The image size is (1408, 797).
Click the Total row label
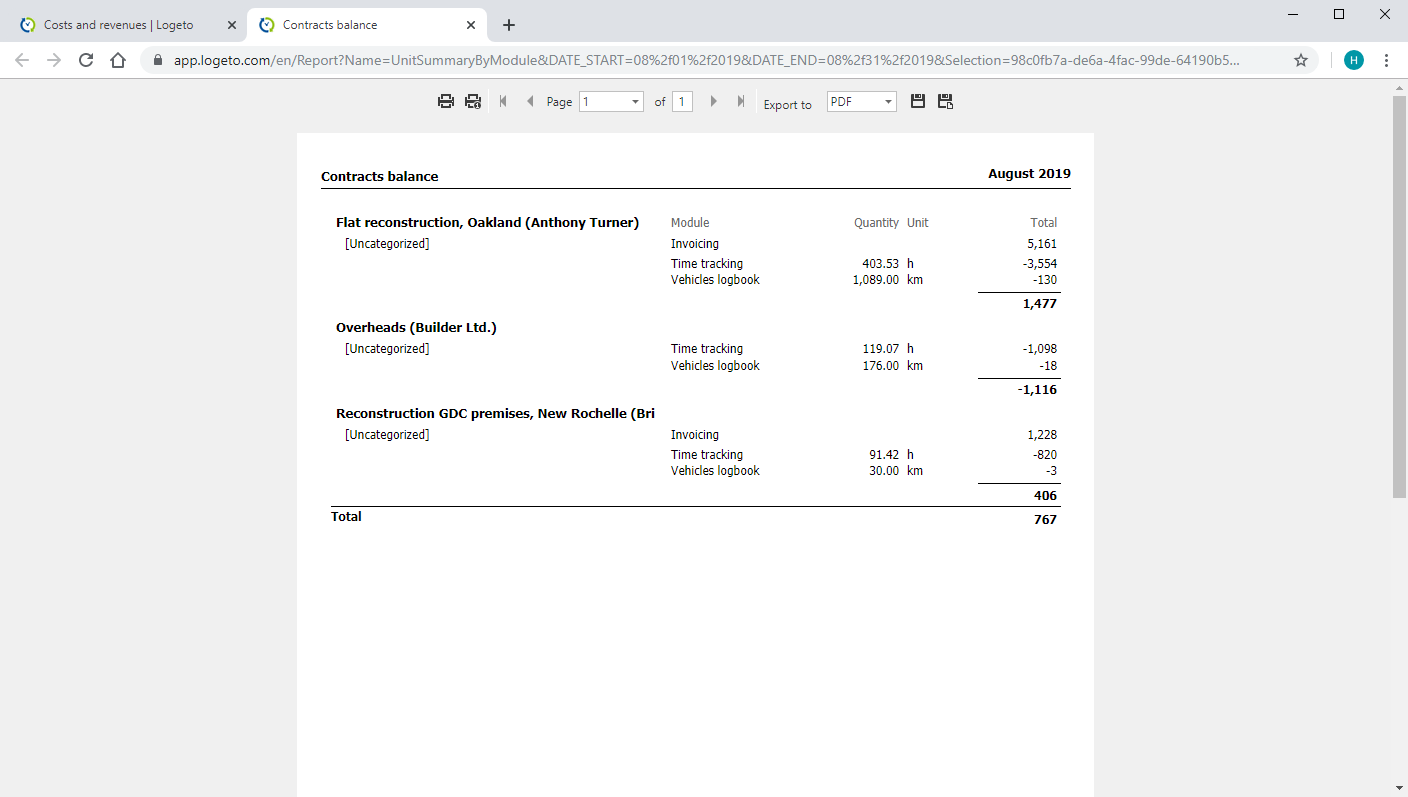pos(346,516)
